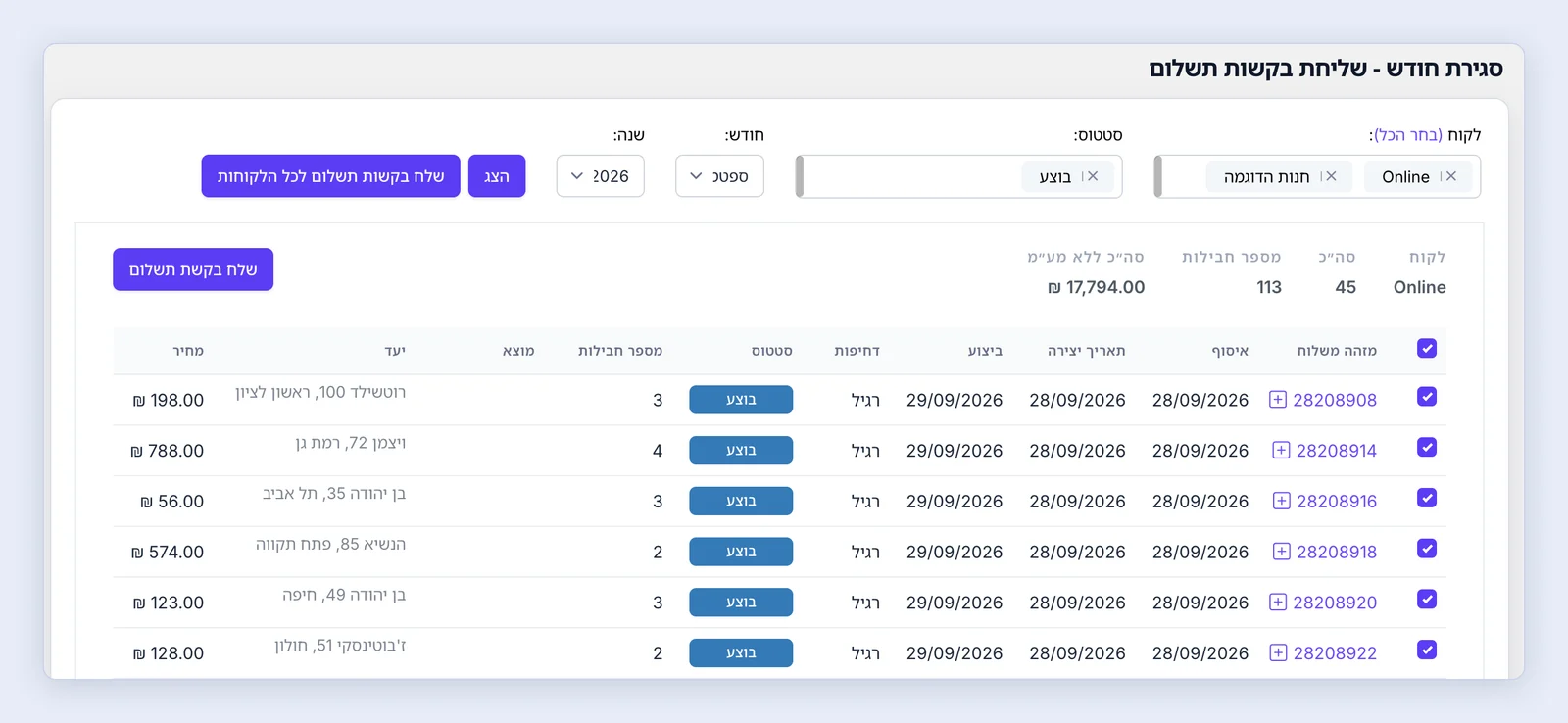Screen dimensions: 1568x723
Task: Open shipment ID link 28208918
Action: [x=1337, y=552]
